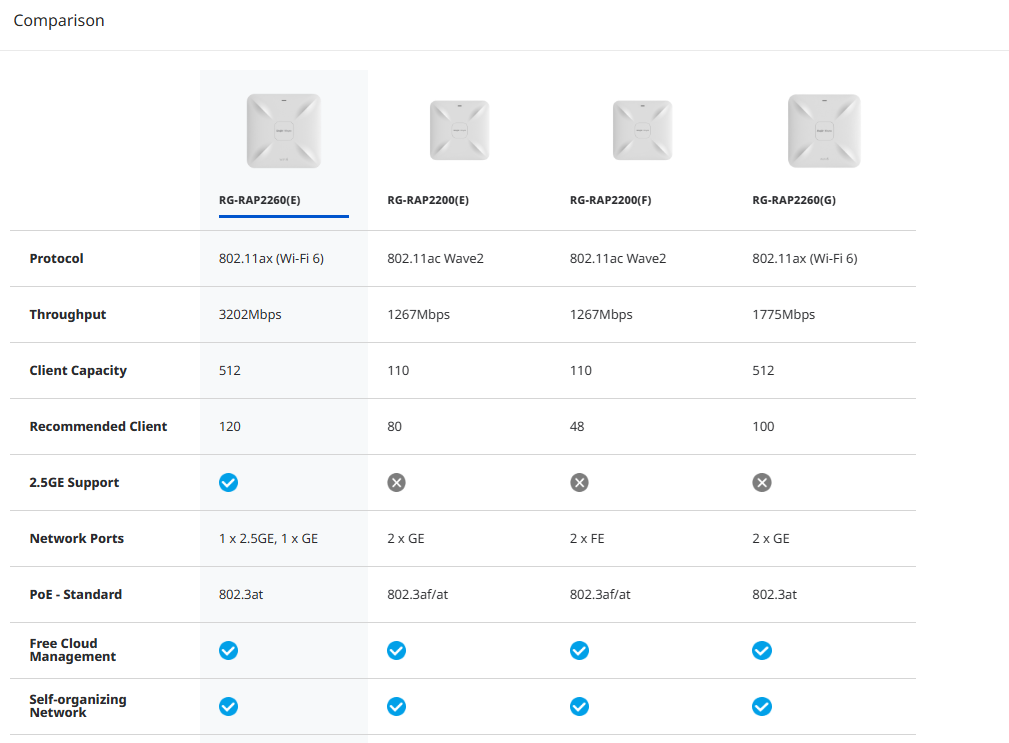
Task: Click 2 x GE ports for RG-RAP2260(G)
Action: coord(770,538)
